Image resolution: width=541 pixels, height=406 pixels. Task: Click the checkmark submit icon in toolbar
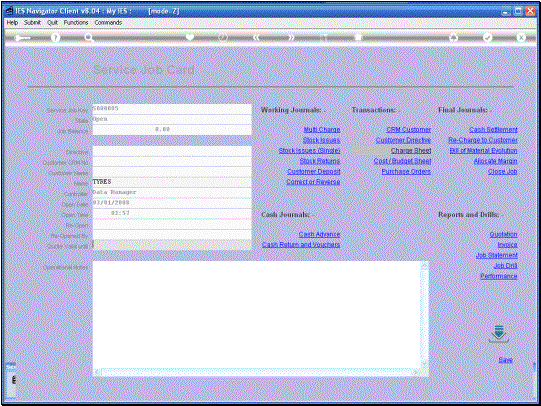tap(488, 38)
